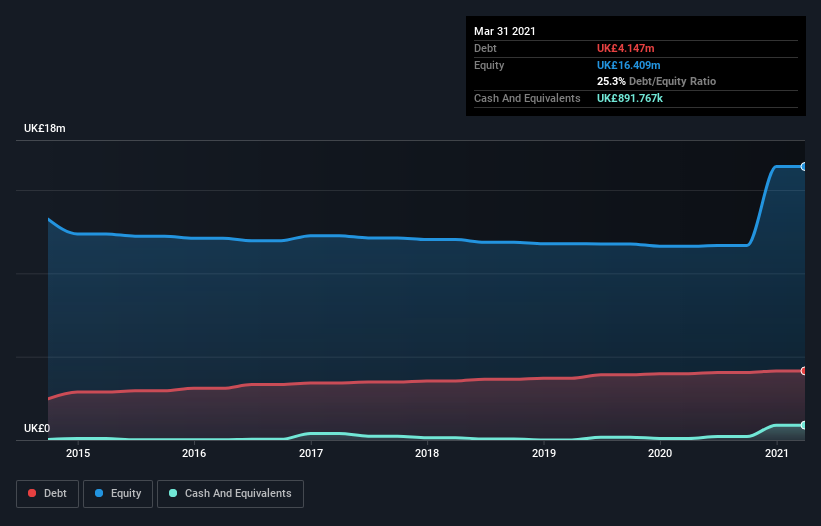Click the Debt row label in tooltip
This screenshot has height=526, width=821.
(485, 48)
